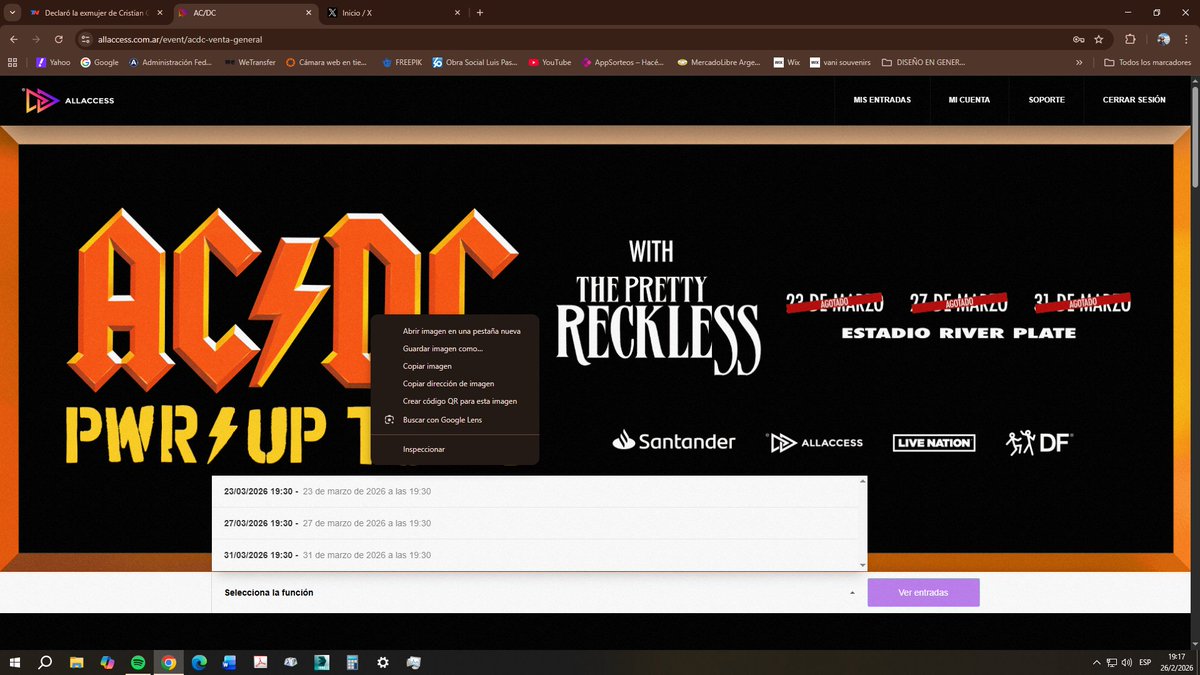Click CERRAR SESIÓN in the header
This screenshot has width=1200, height=675.
pos(1134,100)
